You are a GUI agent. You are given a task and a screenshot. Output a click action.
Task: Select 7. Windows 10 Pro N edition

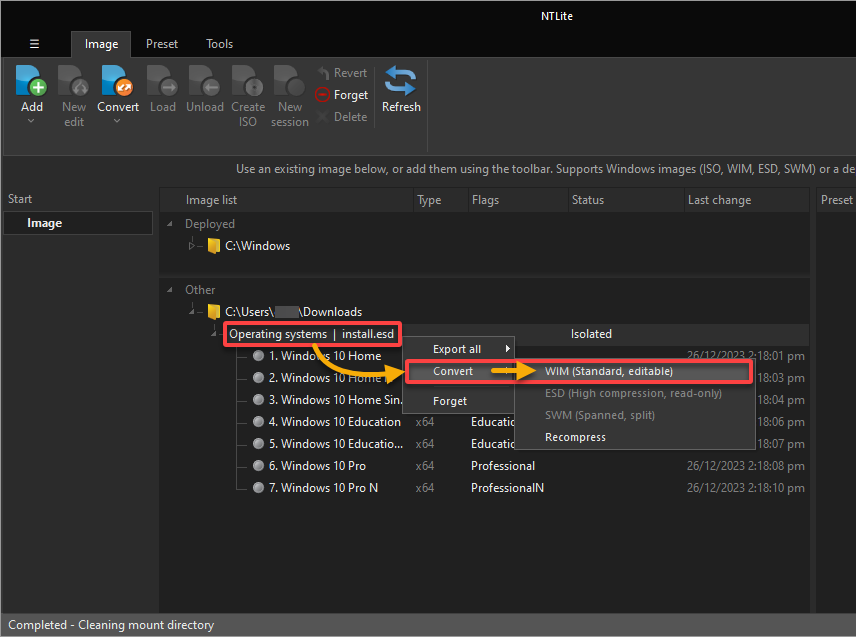point(323,487)
